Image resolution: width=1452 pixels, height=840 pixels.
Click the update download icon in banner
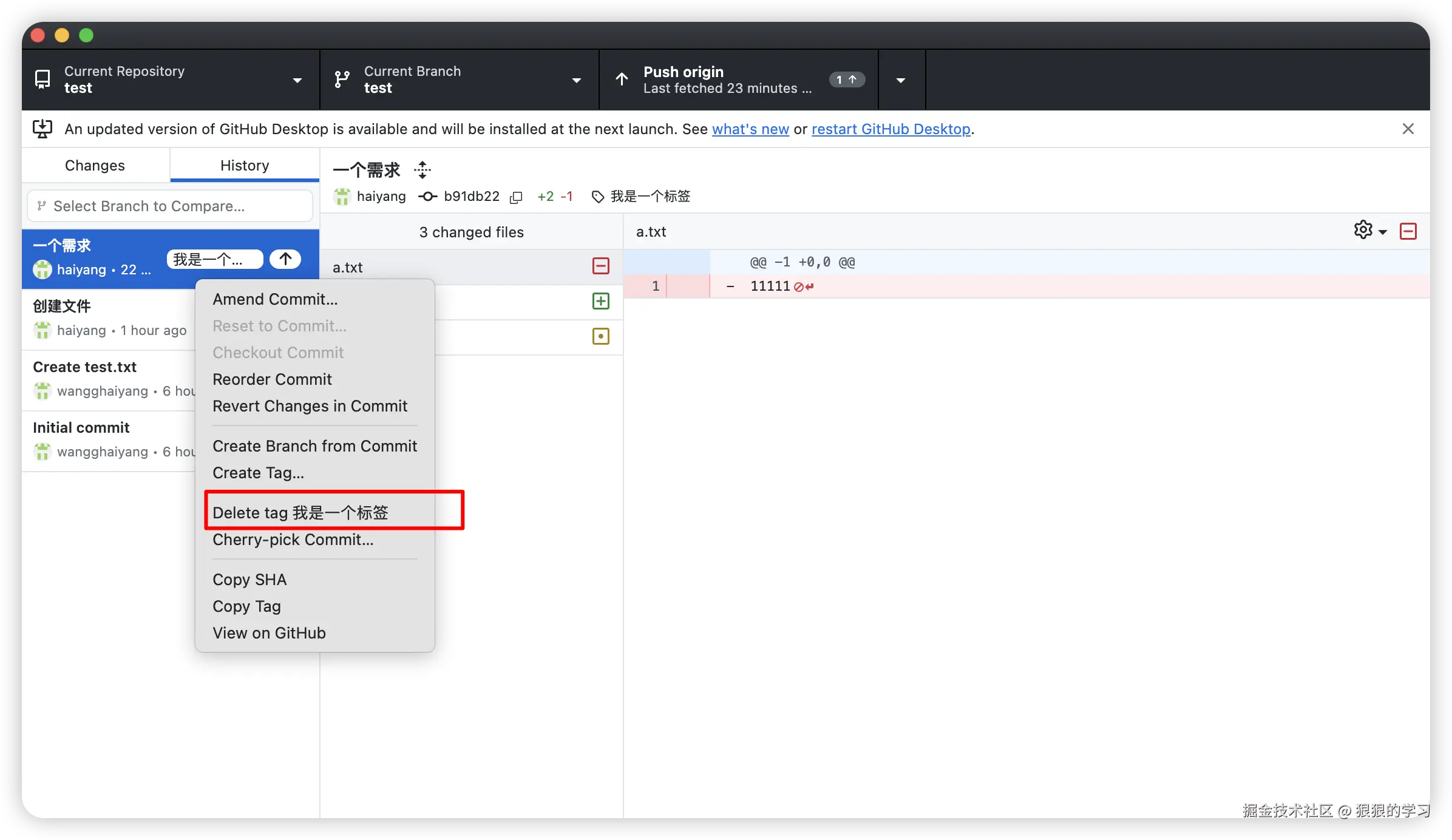click(42, 129)
